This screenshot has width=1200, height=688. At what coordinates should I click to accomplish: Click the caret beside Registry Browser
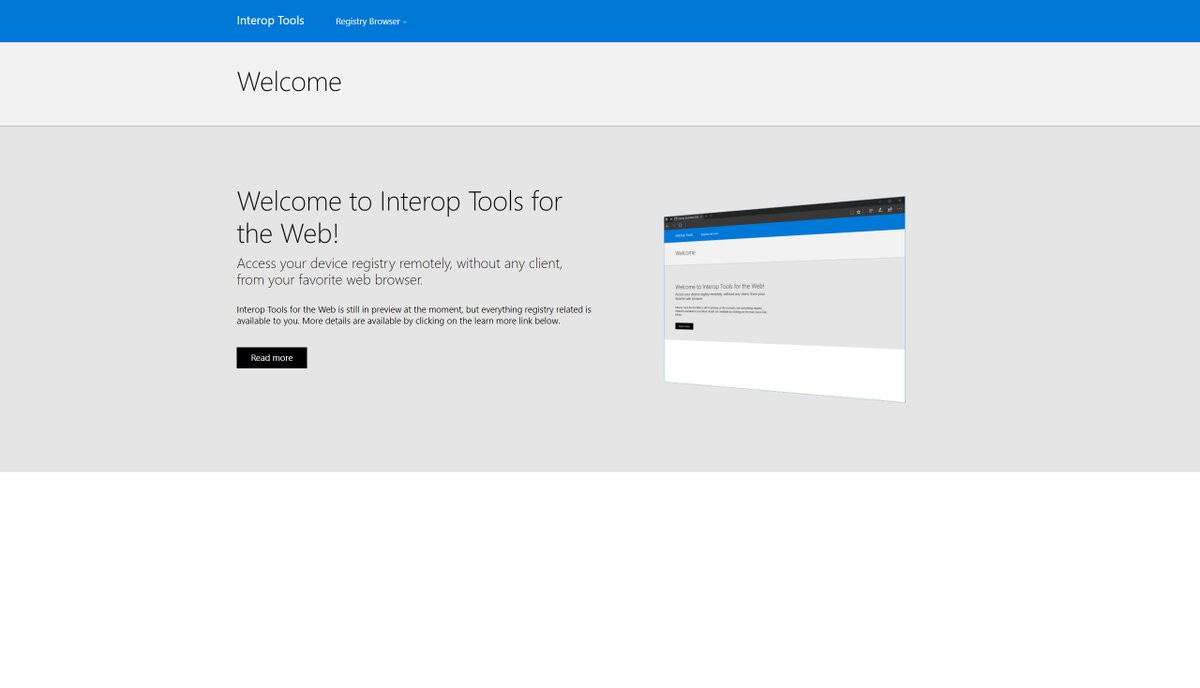(405, 22)
